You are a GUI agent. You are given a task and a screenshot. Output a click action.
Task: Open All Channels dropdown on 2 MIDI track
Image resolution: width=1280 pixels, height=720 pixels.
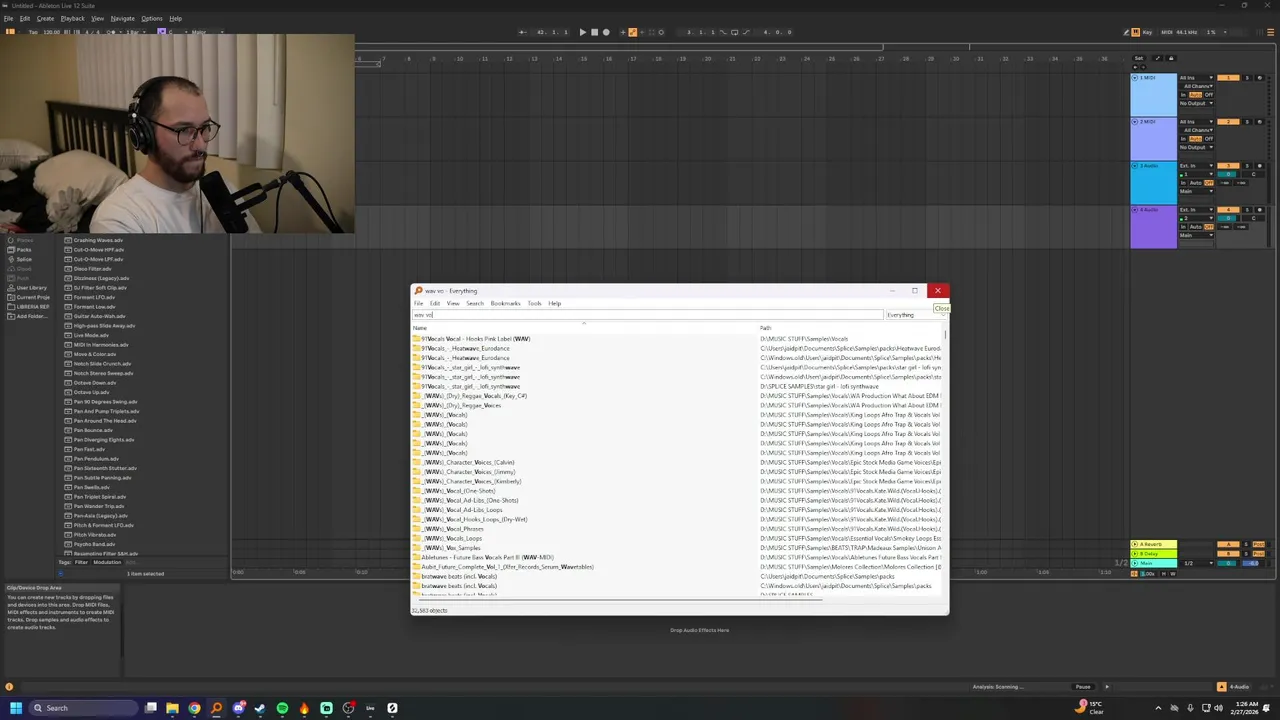pyautogui.click(x=1196, y=130)
